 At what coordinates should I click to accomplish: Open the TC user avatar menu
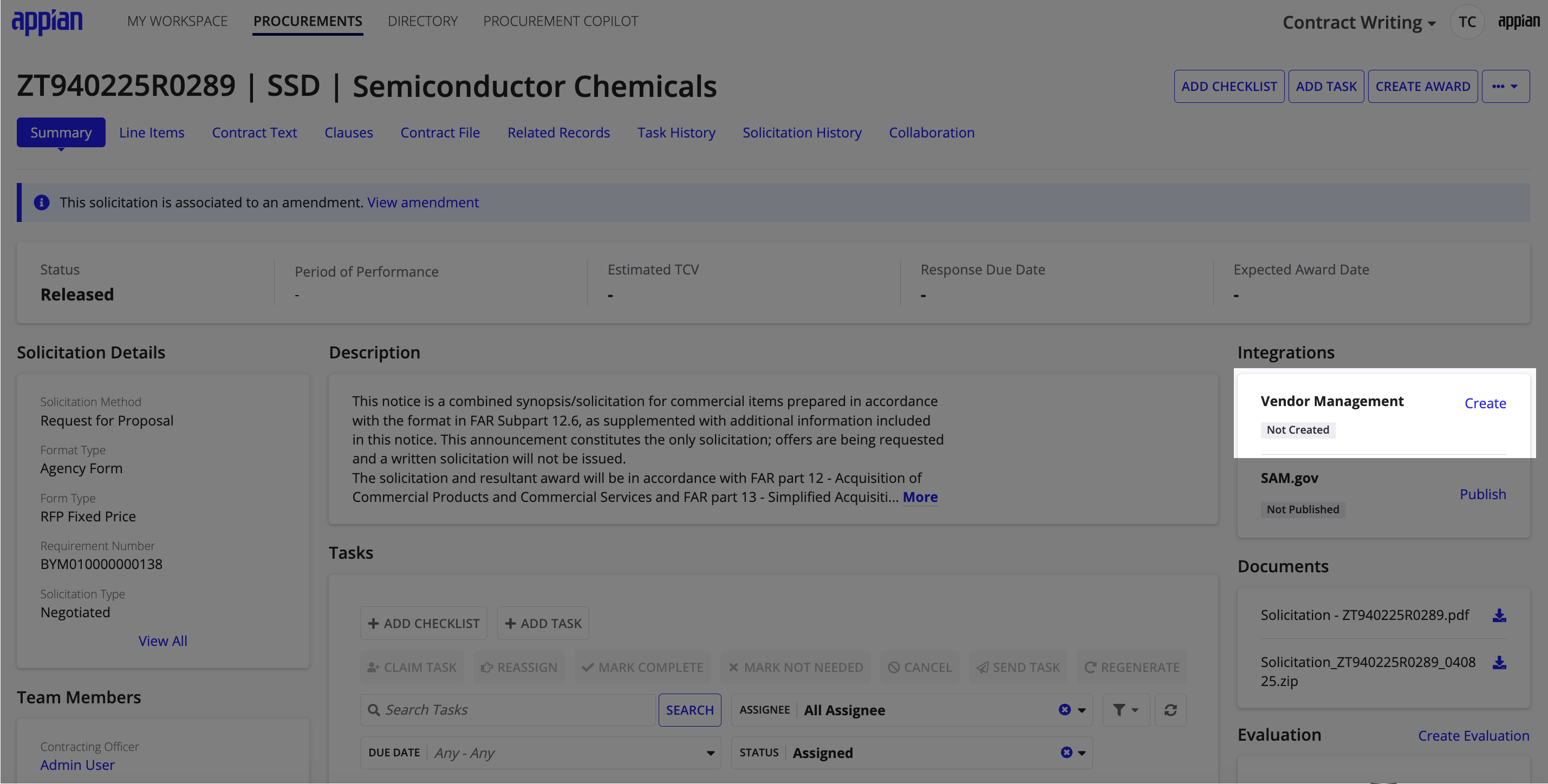1467,22
